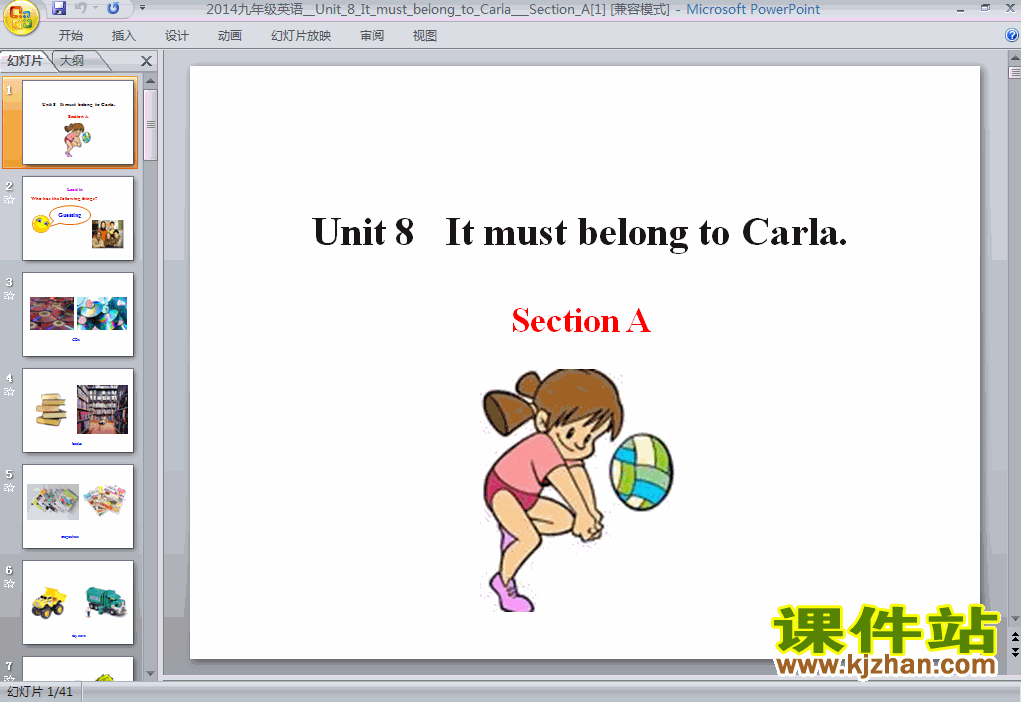
Task: Click the thumbnail pane scrollbar thumb
Action: pyautogui.click(x=150, y=124)
